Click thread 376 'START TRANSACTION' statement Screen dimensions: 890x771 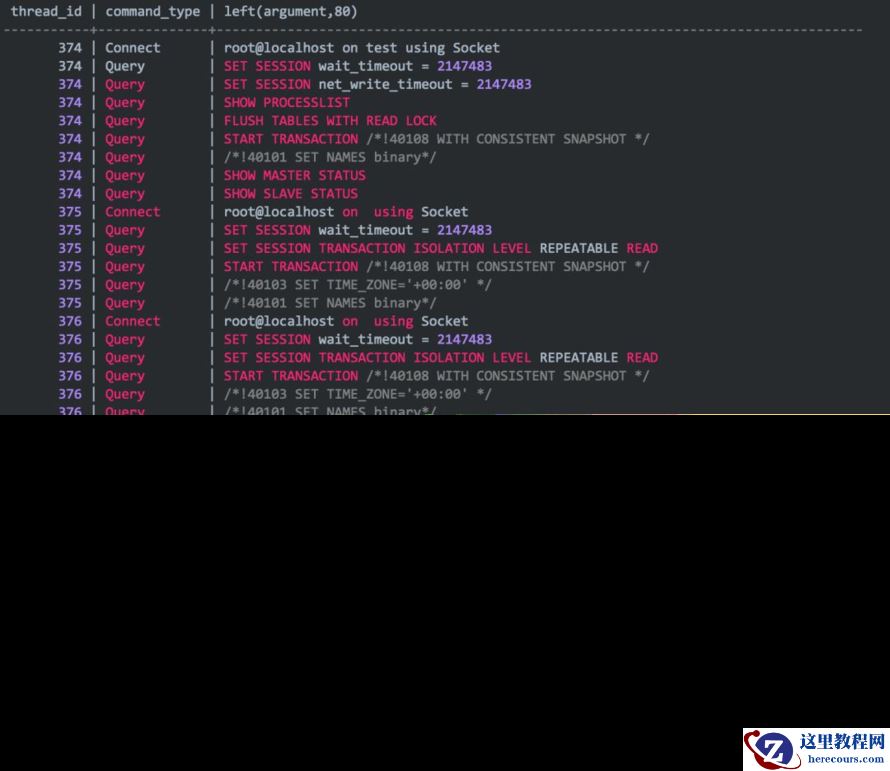click(x=436, y=375)
